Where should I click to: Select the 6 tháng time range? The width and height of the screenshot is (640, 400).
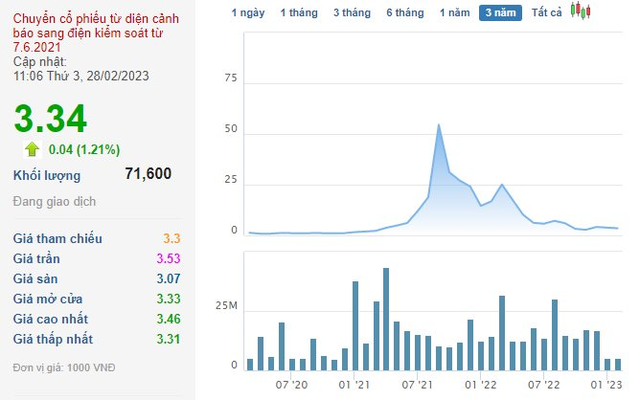click(405, 13)
